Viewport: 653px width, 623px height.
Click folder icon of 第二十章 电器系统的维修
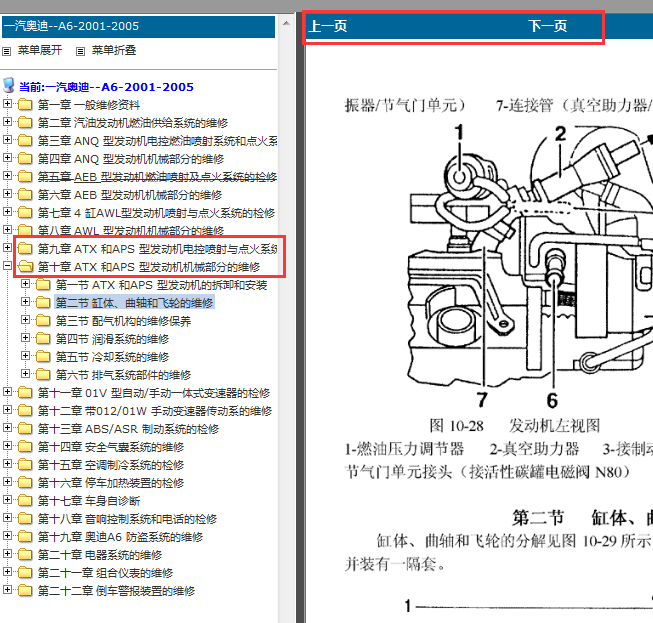coord(25,555)
